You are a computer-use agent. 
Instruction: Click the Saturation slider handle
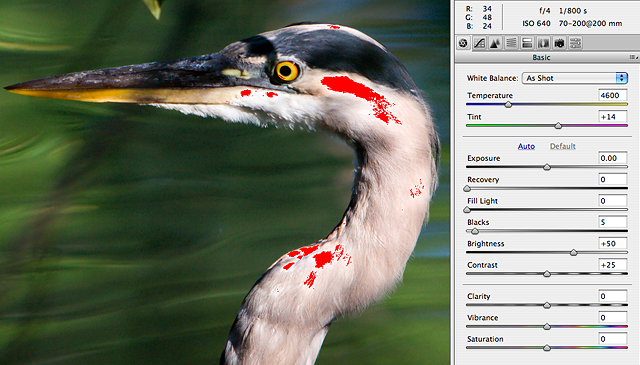click(547, 348)
